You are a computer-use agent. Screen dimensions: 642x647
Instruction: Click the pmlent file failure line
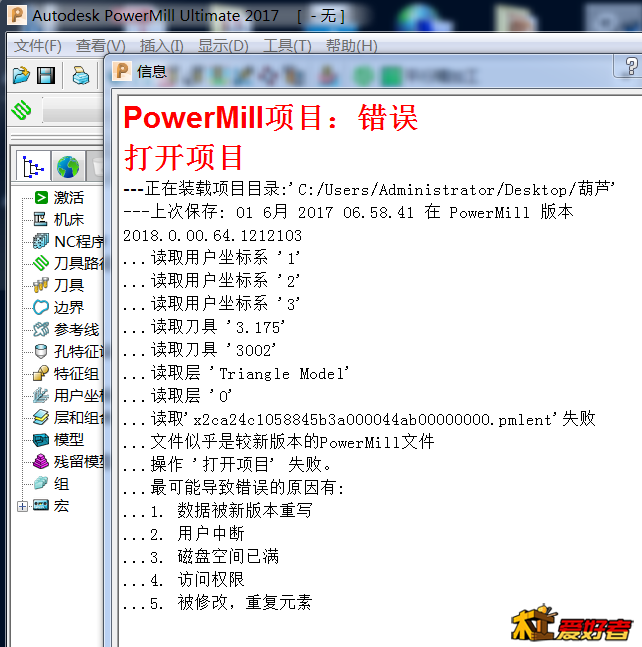click(359, 419)
